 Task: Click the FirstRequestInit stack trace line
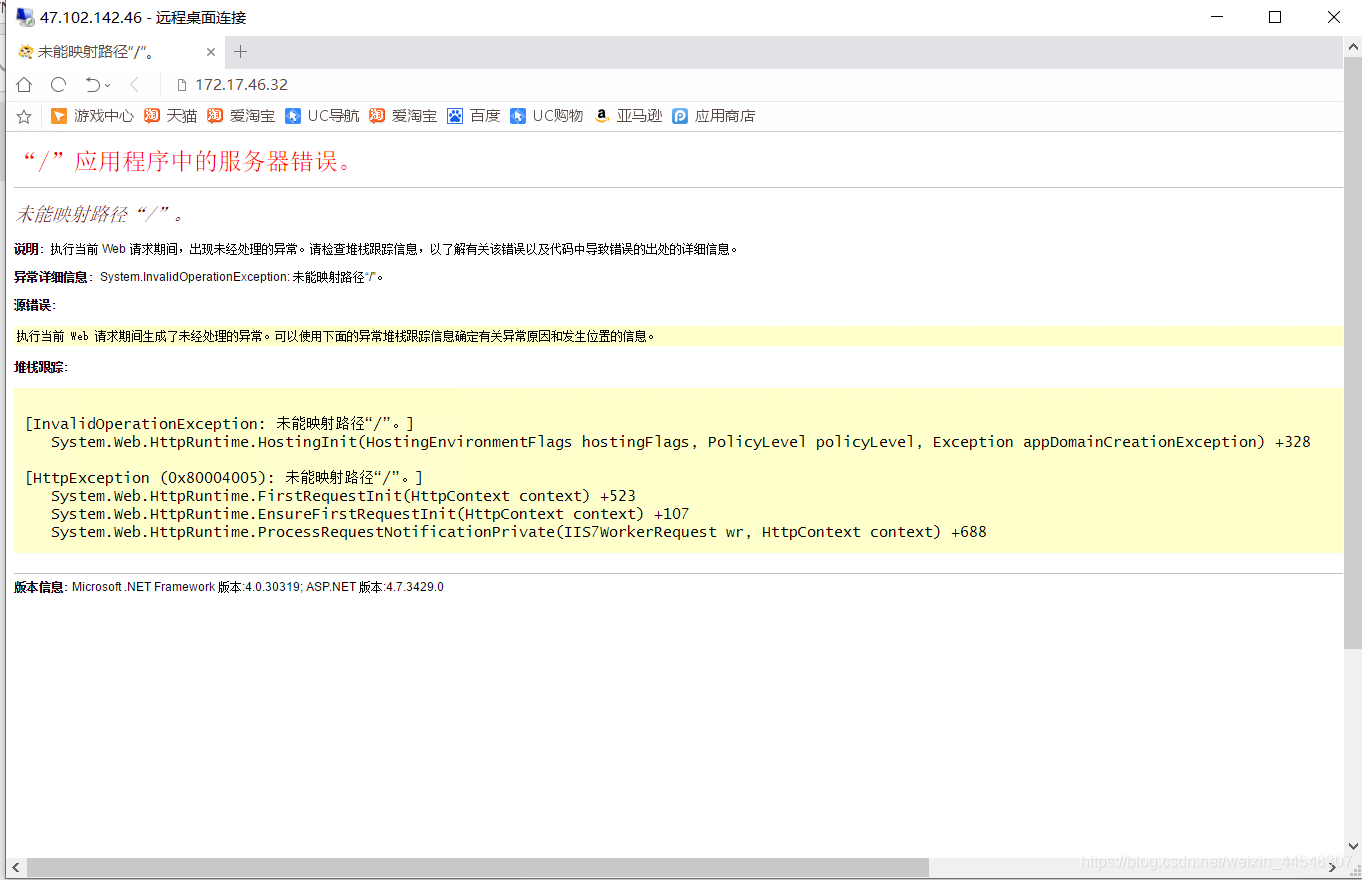[343, 496]
